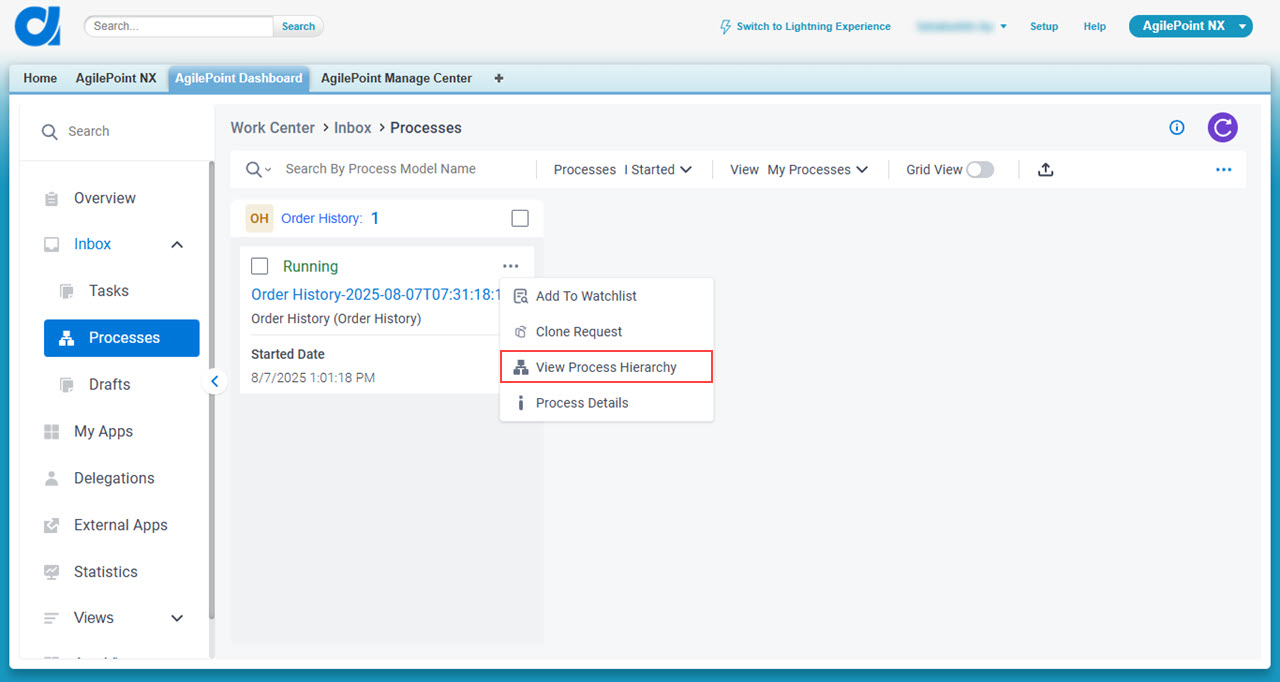The image size is (1280, 682).
Task: Click the AgilePoint logo icon
Action: click(38, 26)
